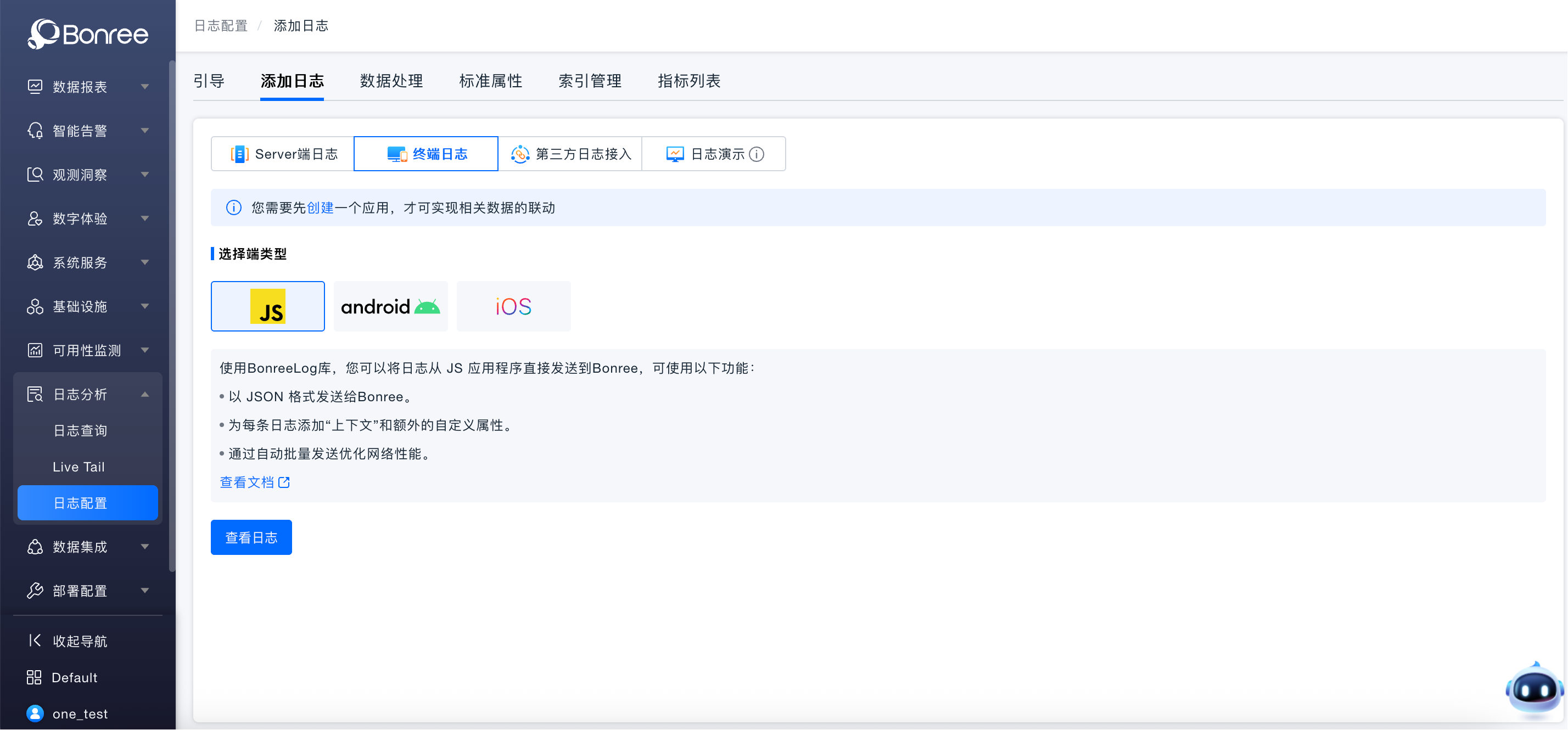Image resolution: width=1568 pixels, height=730 pixels.
Task: Open the chatbot robot assistant icon
Action: tap(1534, 690)
